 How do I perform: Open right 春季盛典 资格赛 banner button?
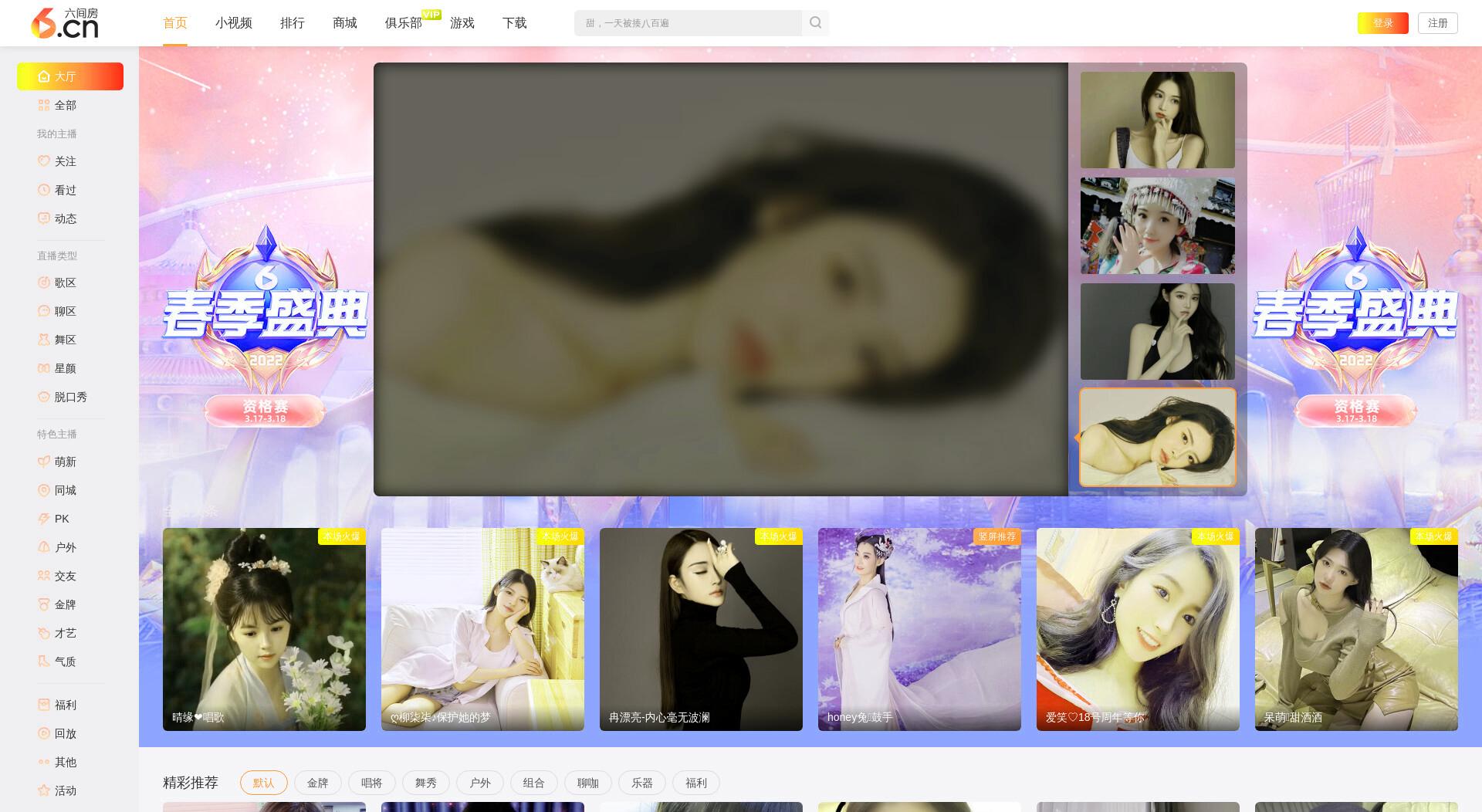pos(1356,411)
